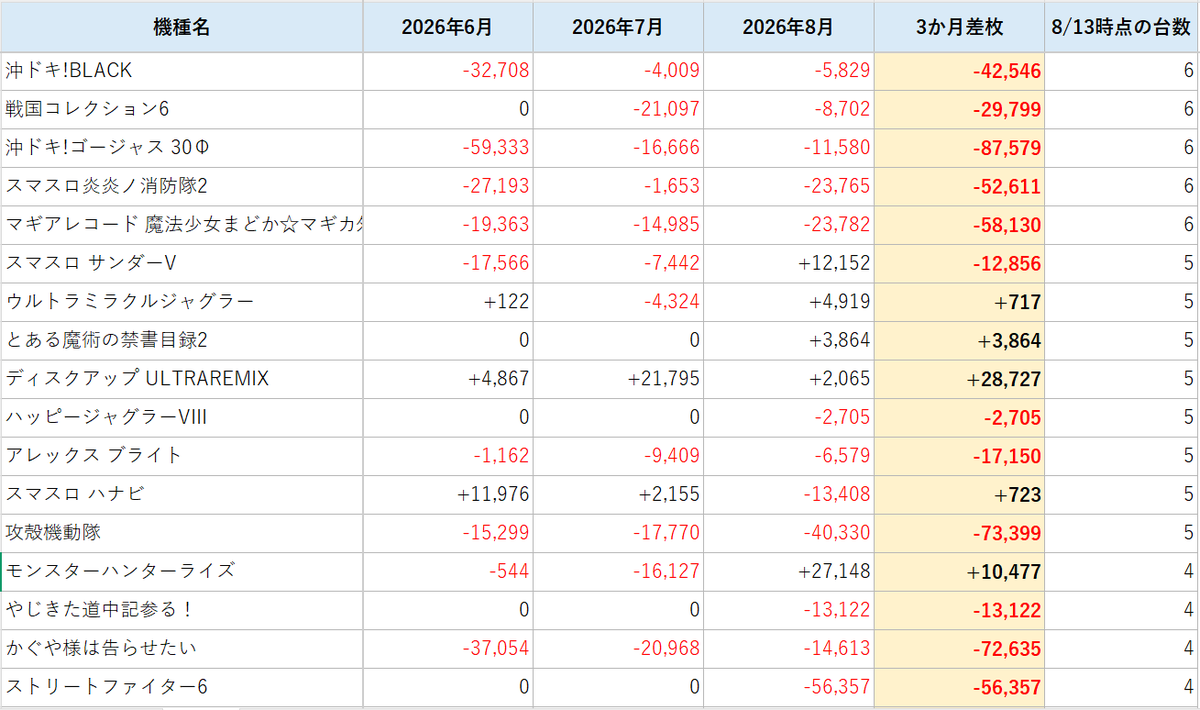Select the -20,968 July cell
Screen dimensions: 1200x710
pos(618,648)
